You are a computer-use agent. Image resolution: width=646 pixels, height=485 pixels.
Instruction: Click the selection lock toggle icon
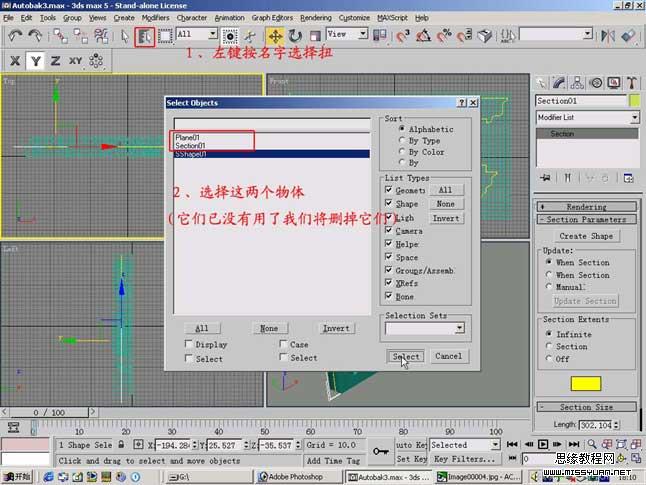(x=121, y=445)
